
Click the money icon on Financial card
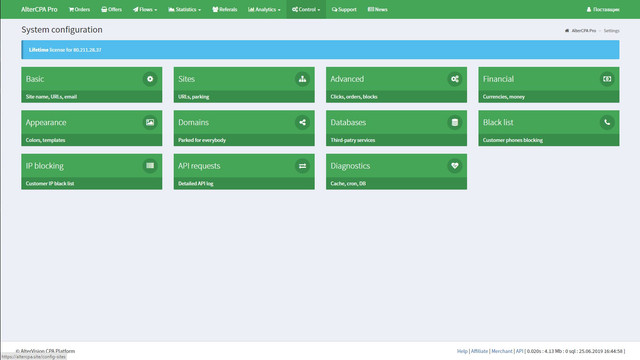click(x=607, y=79)
